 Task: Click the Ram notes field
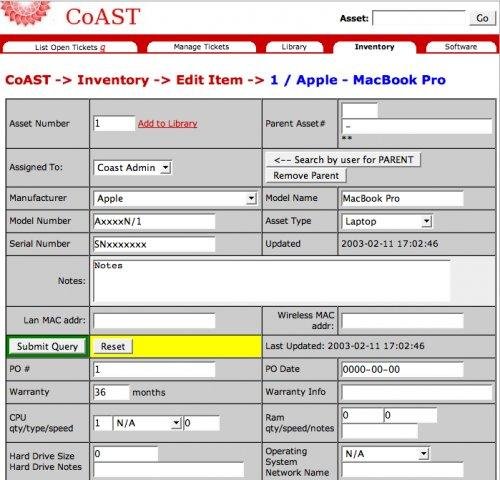(x=380, y=431)
